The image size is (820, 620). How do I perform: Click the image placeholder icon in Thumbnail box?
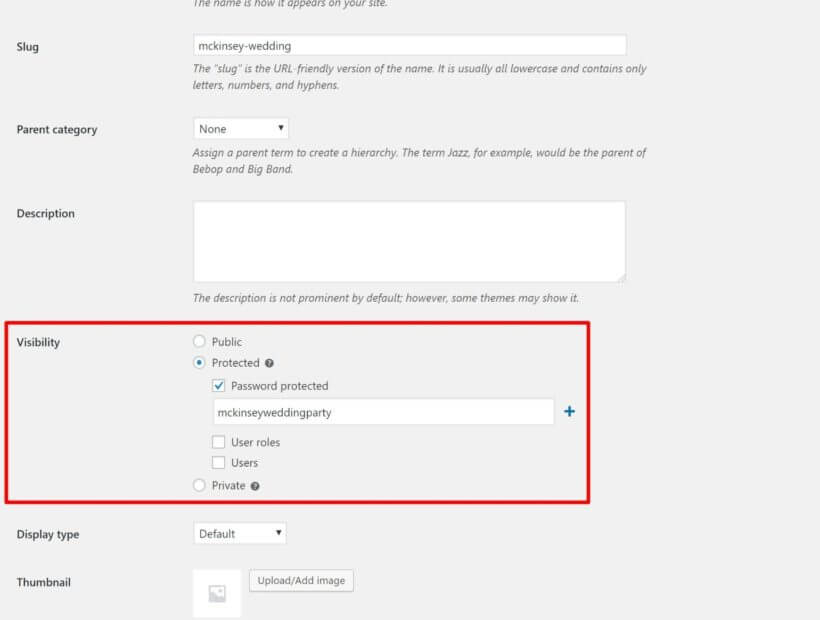[216, 593]
